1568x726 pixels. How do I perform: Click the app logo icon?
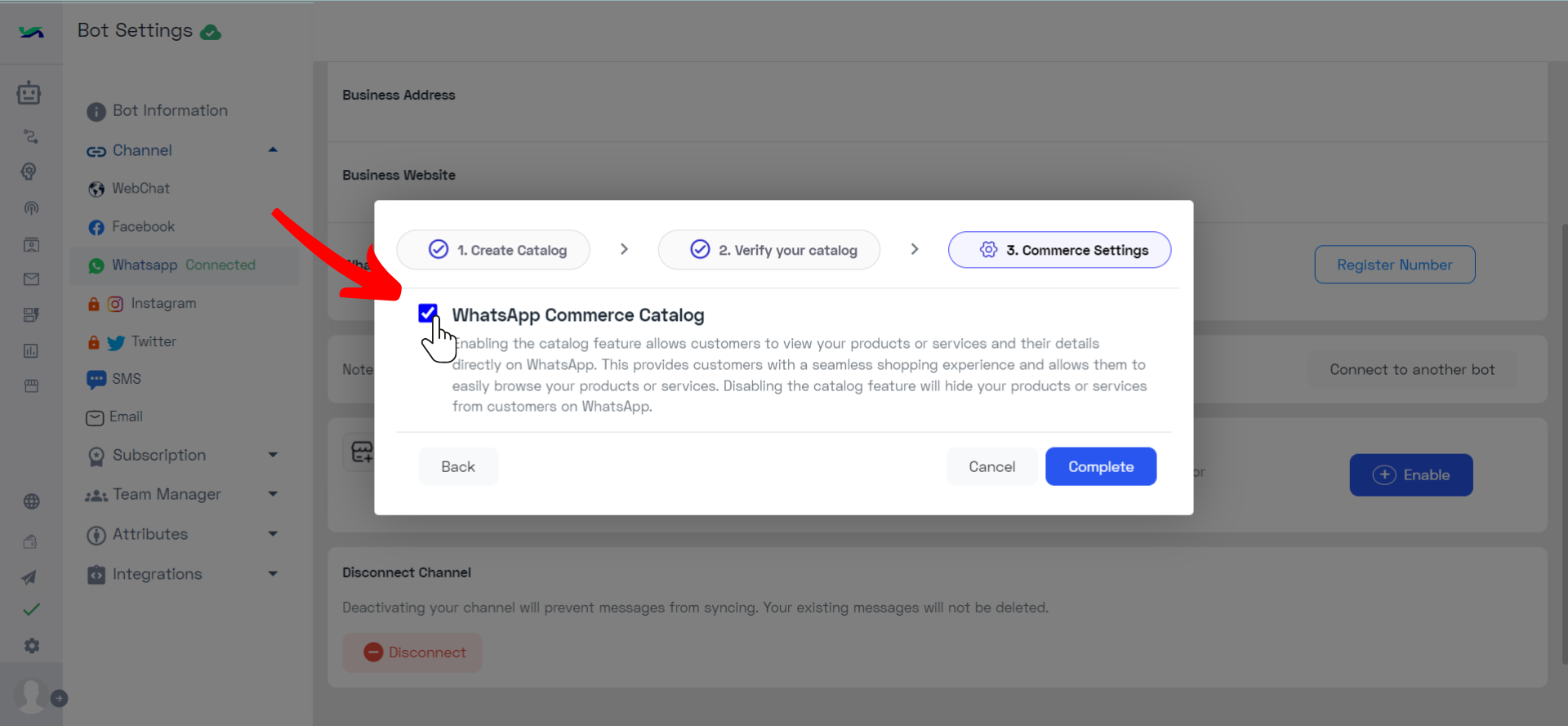pos(31,33)
